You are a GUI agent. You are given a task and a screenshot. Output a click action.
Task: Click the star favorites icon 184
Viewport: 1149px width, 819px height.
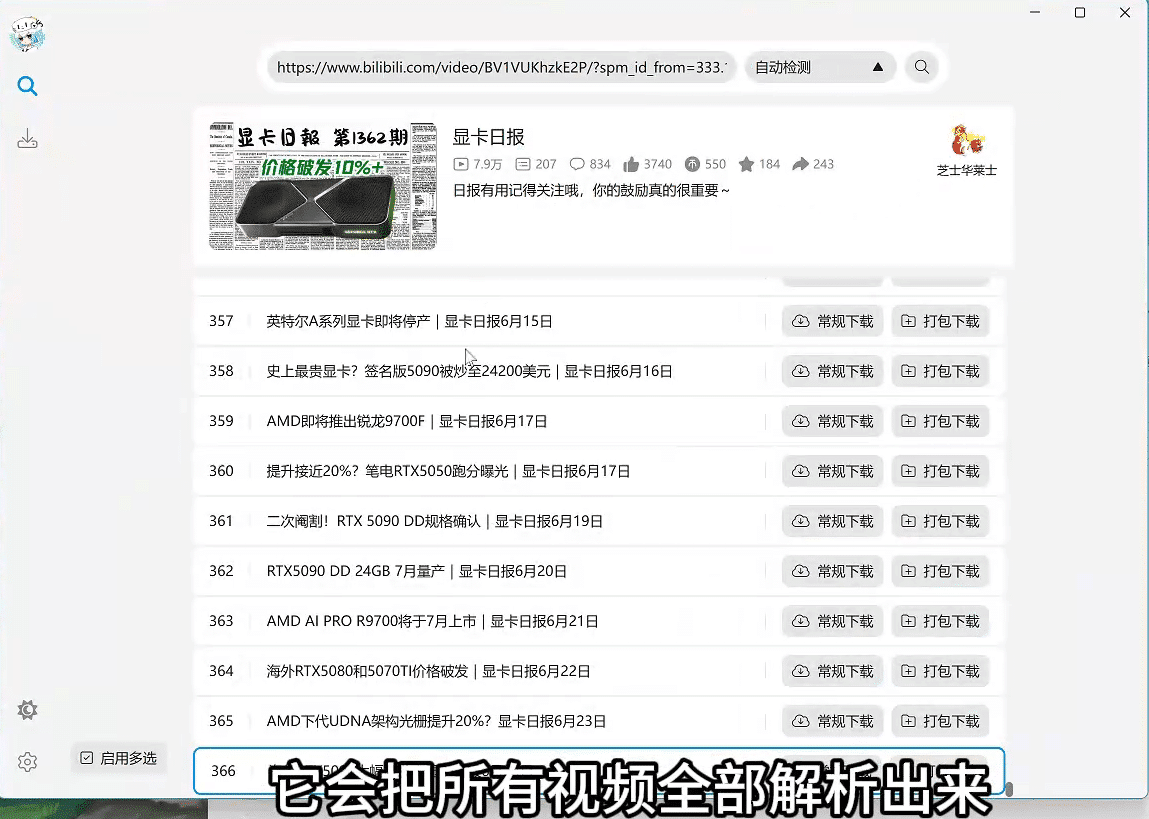[x=746, y=164]
